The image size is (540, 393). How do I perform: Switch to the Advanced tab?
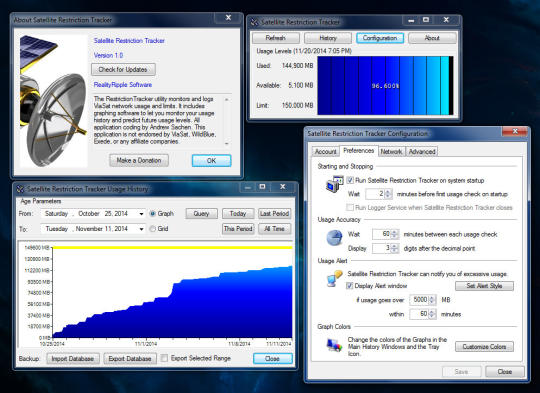tap(422, 152)
